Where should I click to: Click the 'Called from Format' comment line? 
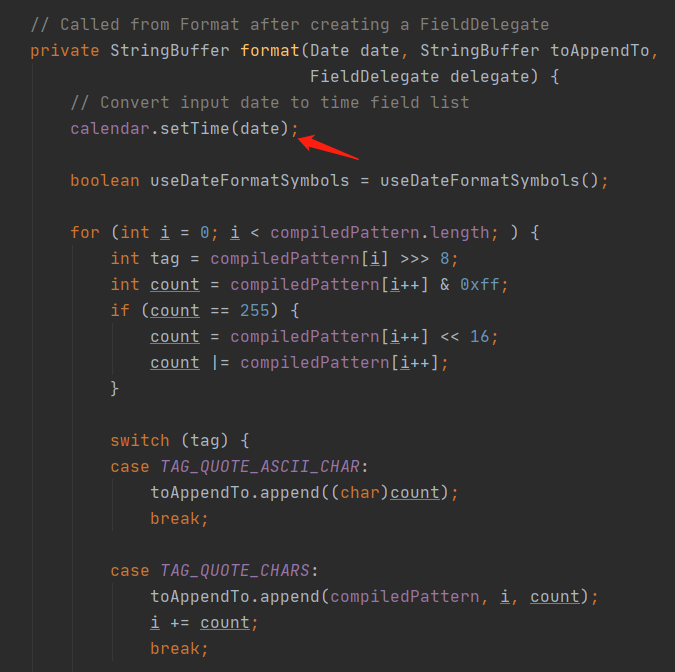click(290, 25)
